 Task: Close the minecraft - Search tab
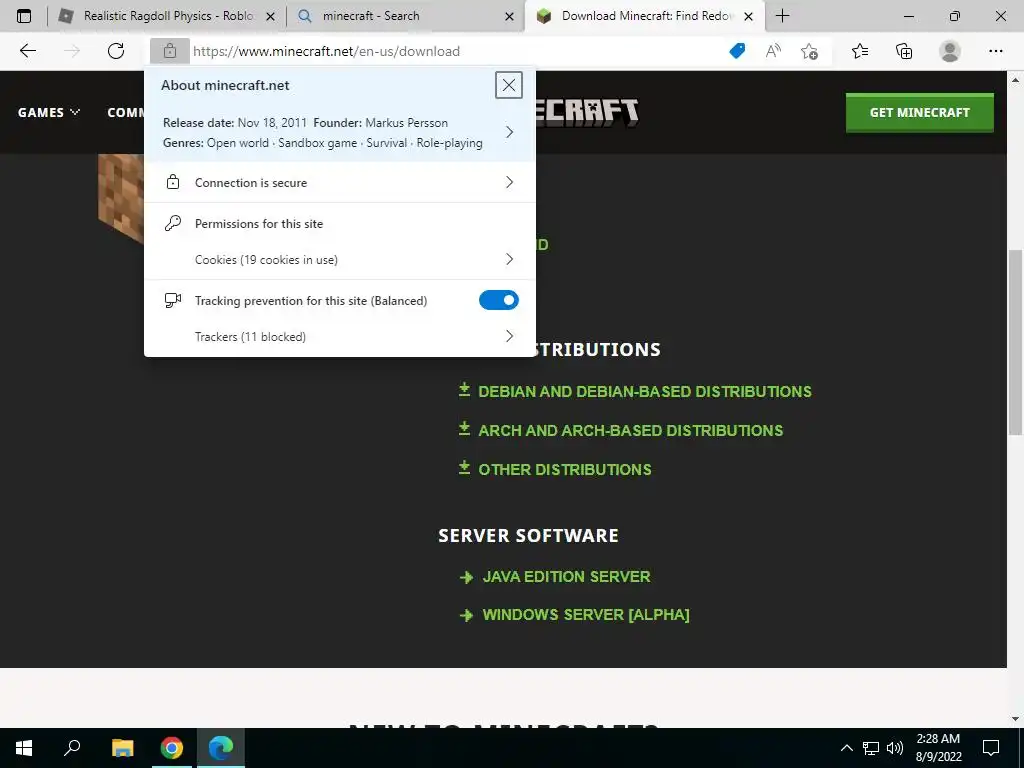coord(509,16)
